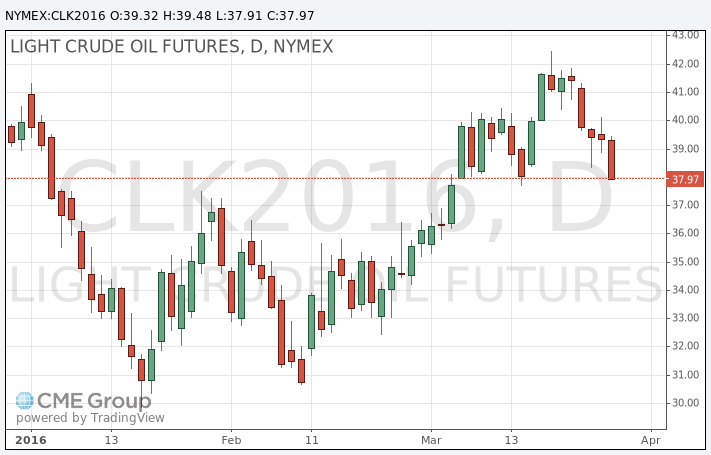This screenshot has width=711, height=455.
Task: Click the 40.00 price axis label
Action: (x=685, y=120)
